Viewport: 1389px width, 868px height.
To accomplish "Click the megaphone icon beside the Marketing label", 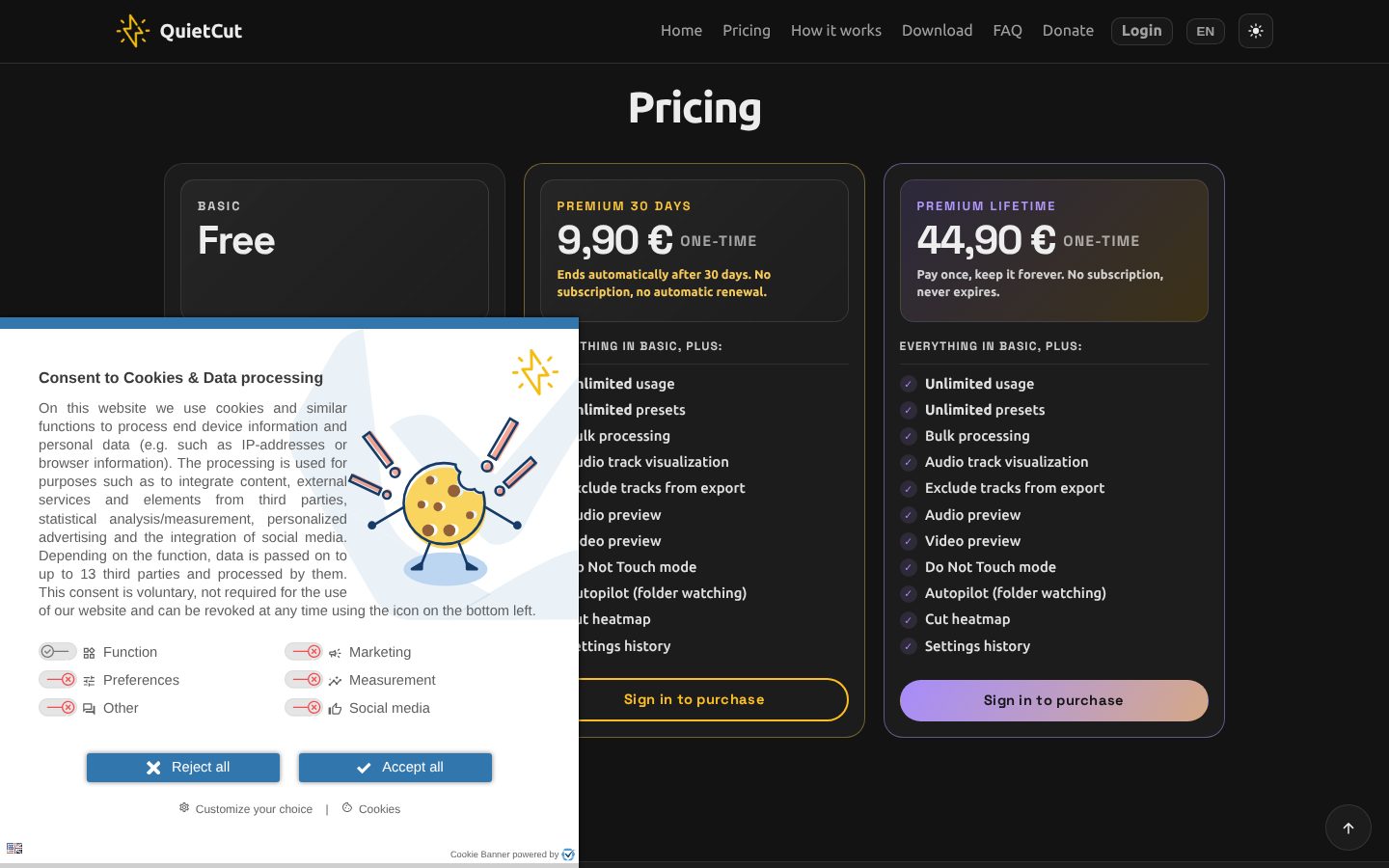I will (335, 653).
